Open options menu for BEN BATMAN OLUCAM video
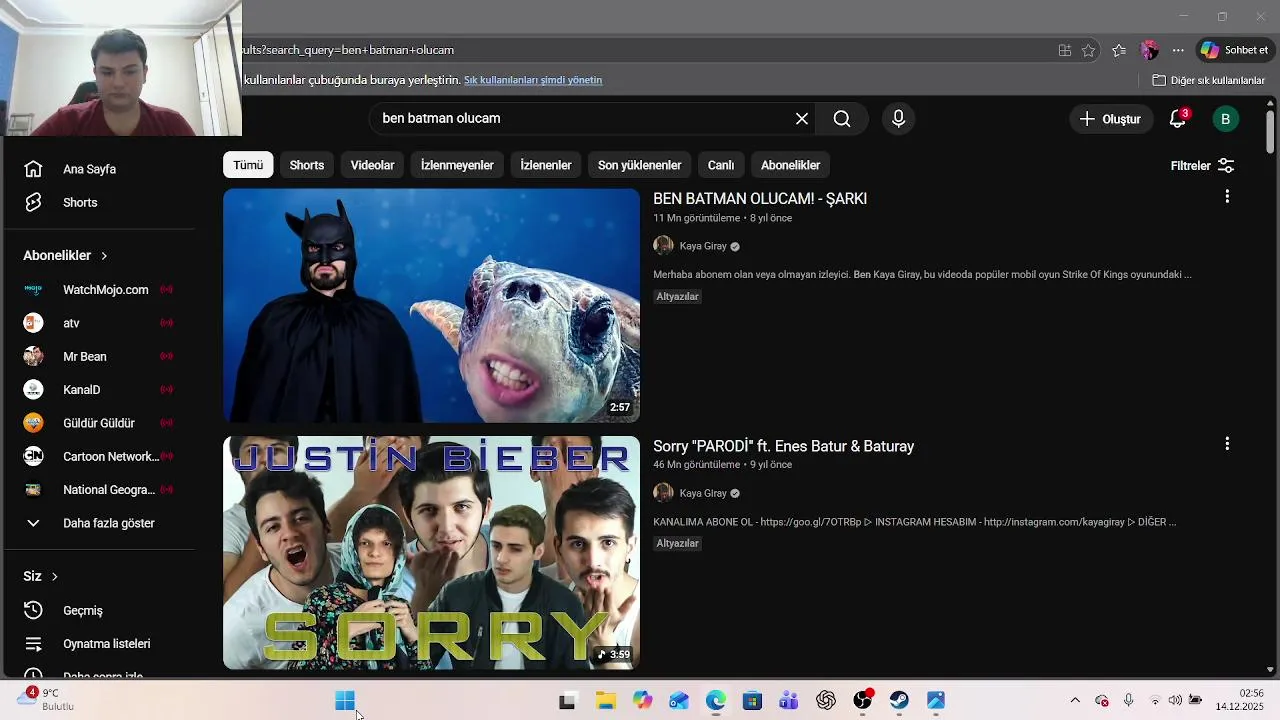 click(1227, 197)
